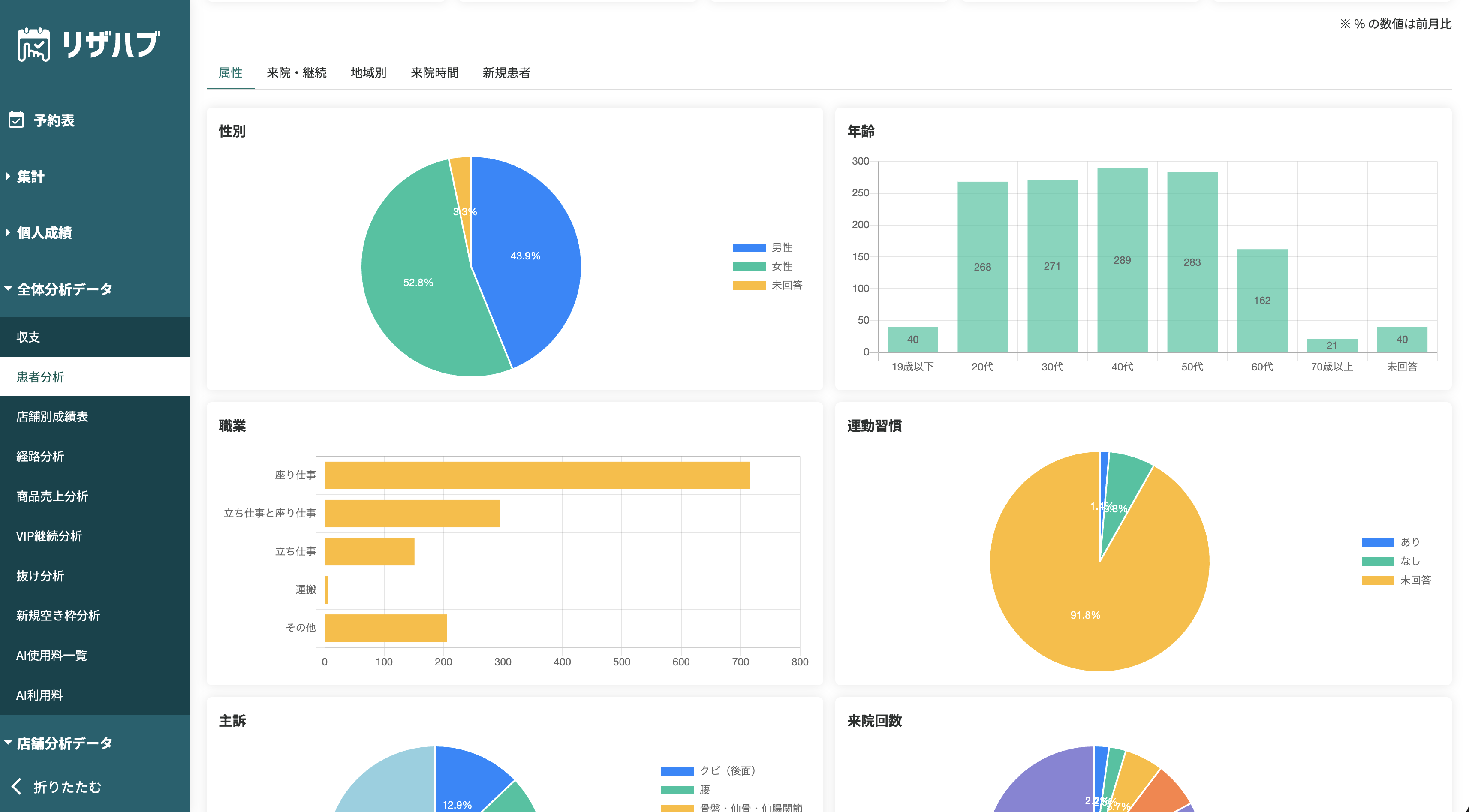This screenshot has height=812, width=1469.
Task: Open the 新規患者 tab
Action: click(x=506, y=72)
